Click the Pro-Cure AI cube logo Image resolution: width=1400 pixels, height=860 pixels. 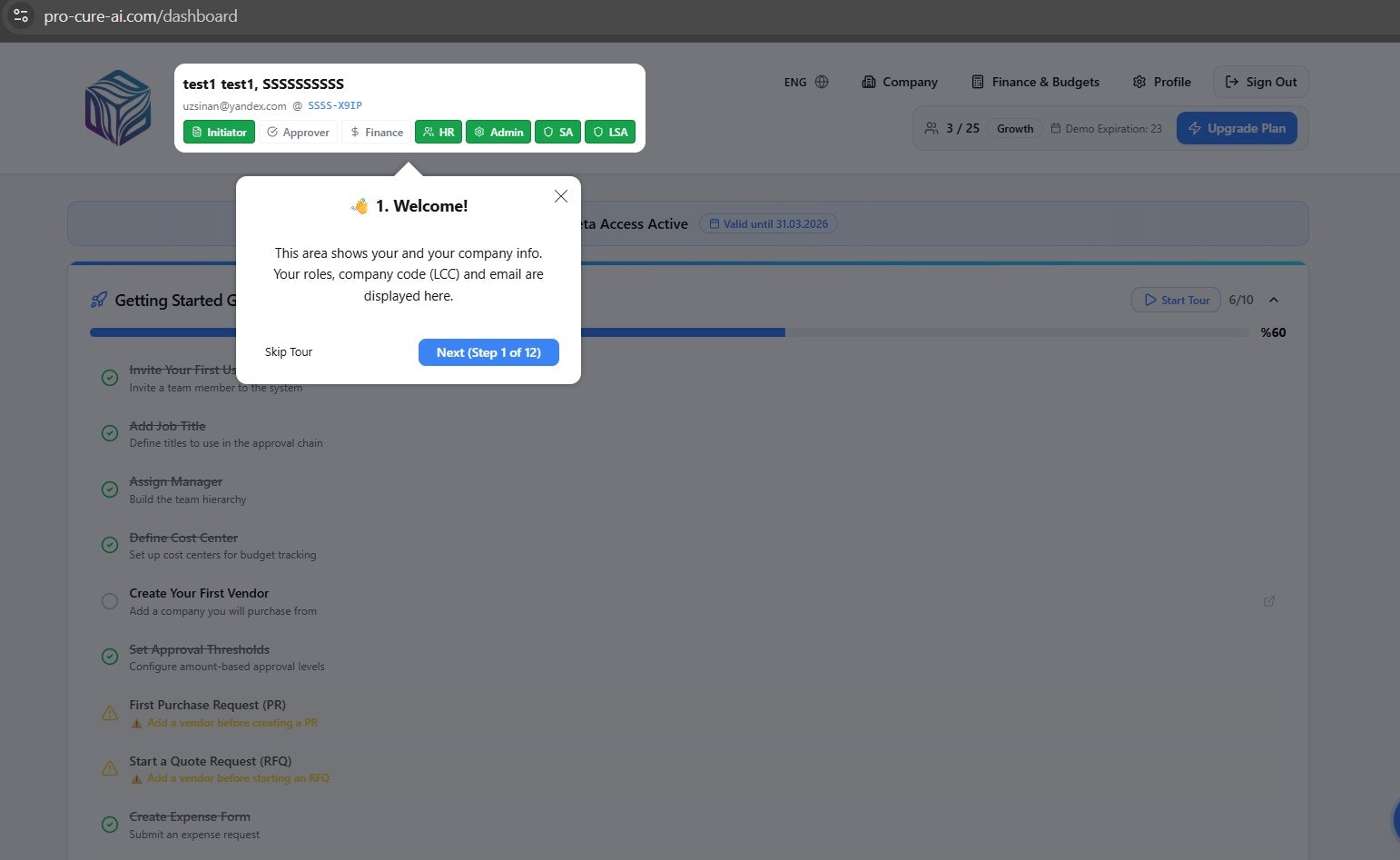pyautogui.click(x=118, y=108)
